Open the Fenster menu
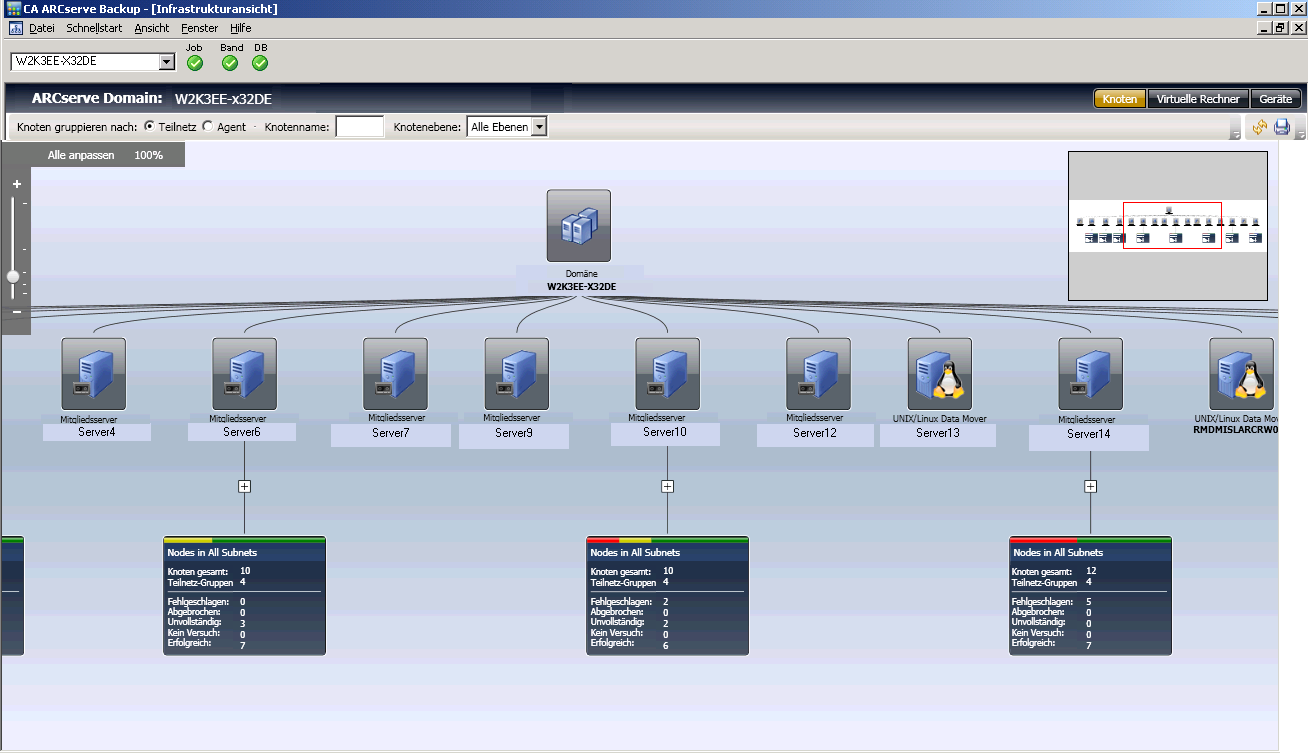 (x=200, y=28)
